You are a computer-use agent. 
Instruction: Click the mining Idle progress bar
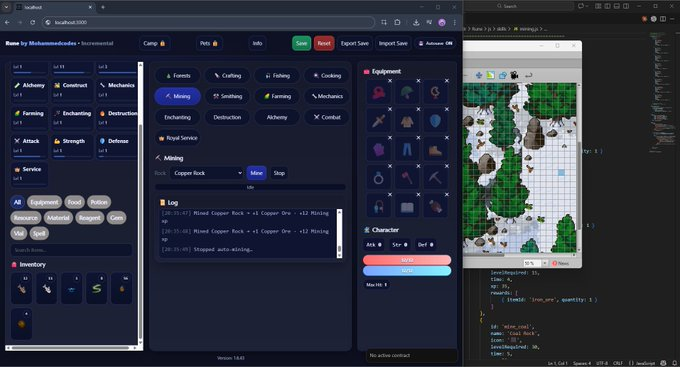(x=250, y=187)
